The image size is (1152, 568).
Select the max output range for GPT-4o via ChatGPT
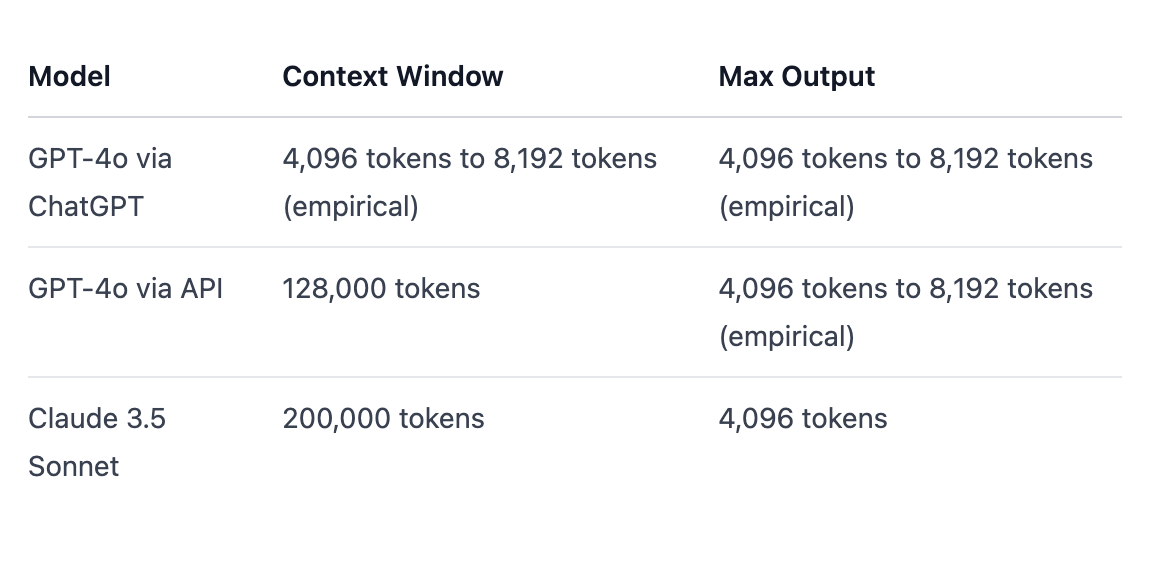click(905, 159)
